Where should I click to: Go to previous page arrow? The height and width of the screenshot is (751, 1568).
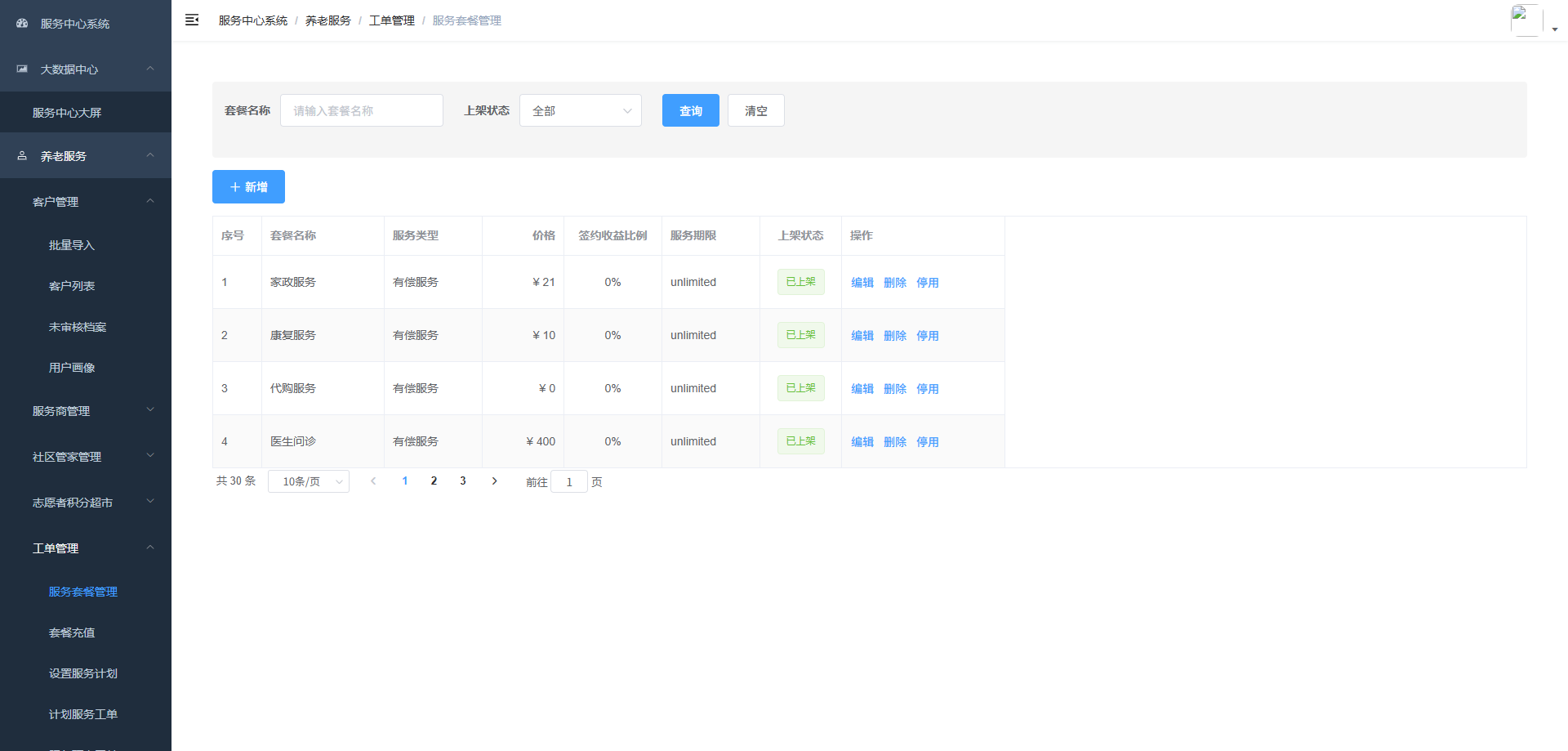373,481
